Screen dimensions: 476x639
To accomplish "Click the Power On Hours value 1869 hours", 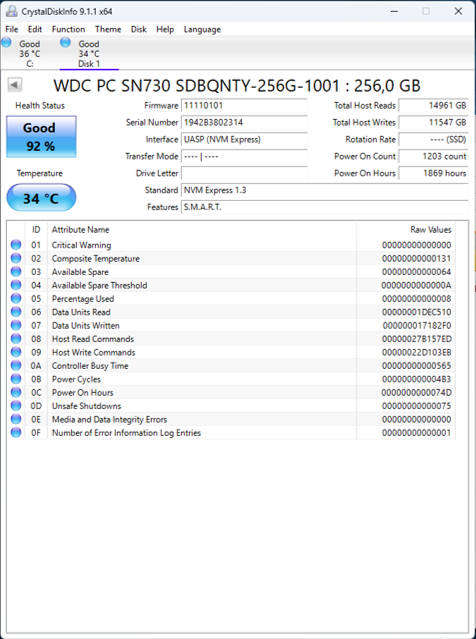I will point(433,173).
